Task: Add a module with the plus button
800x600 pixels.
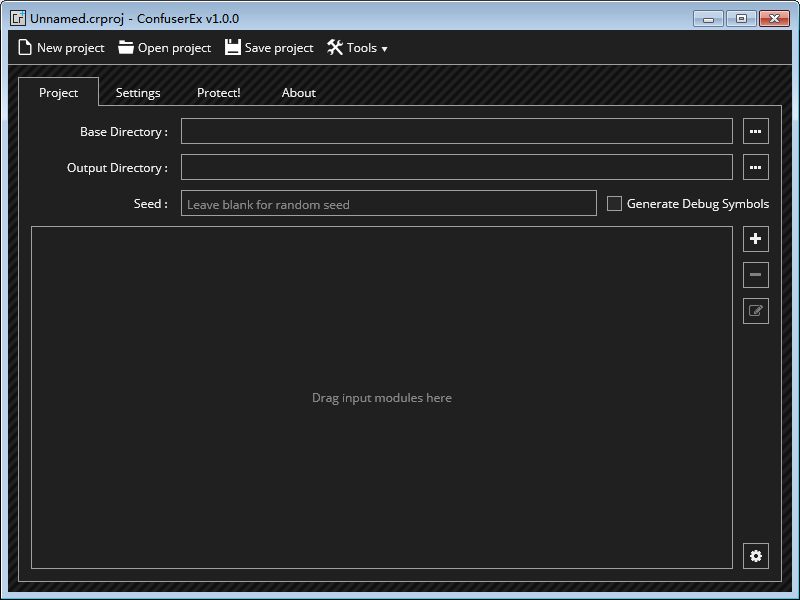Action: coord(756,239)
